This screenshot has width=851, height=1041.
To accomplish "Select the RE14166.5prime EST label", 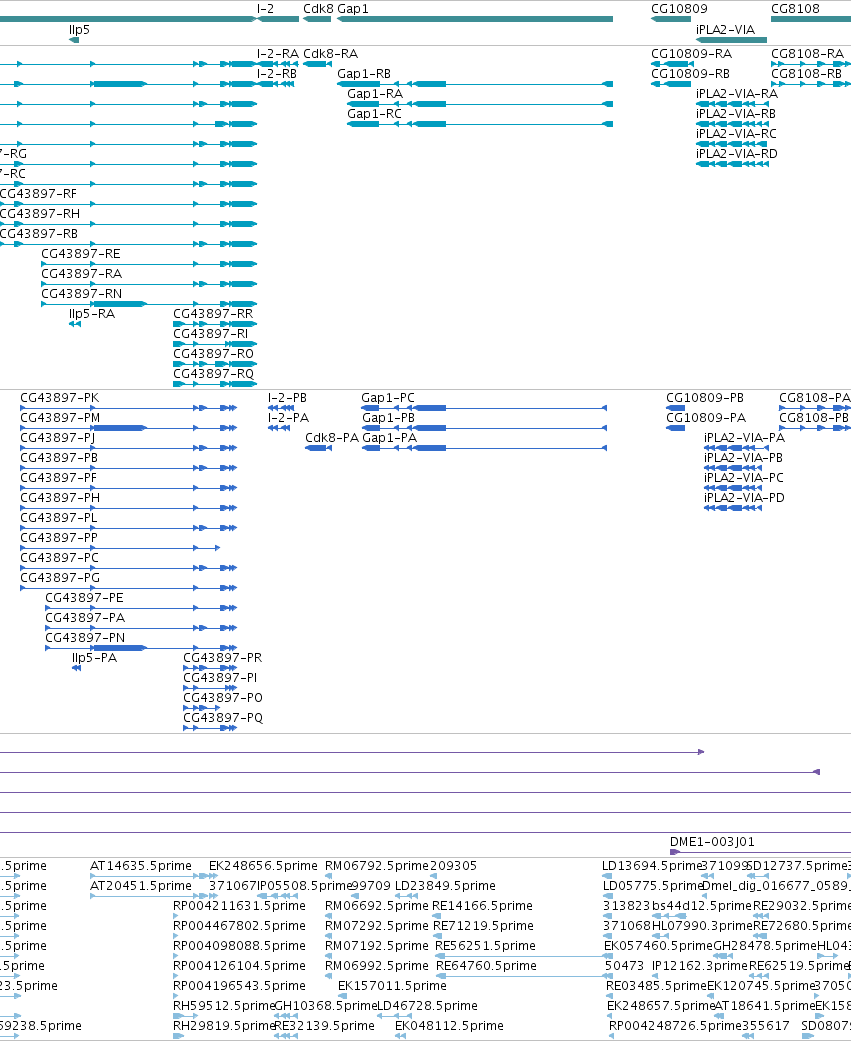I will 483,906.
